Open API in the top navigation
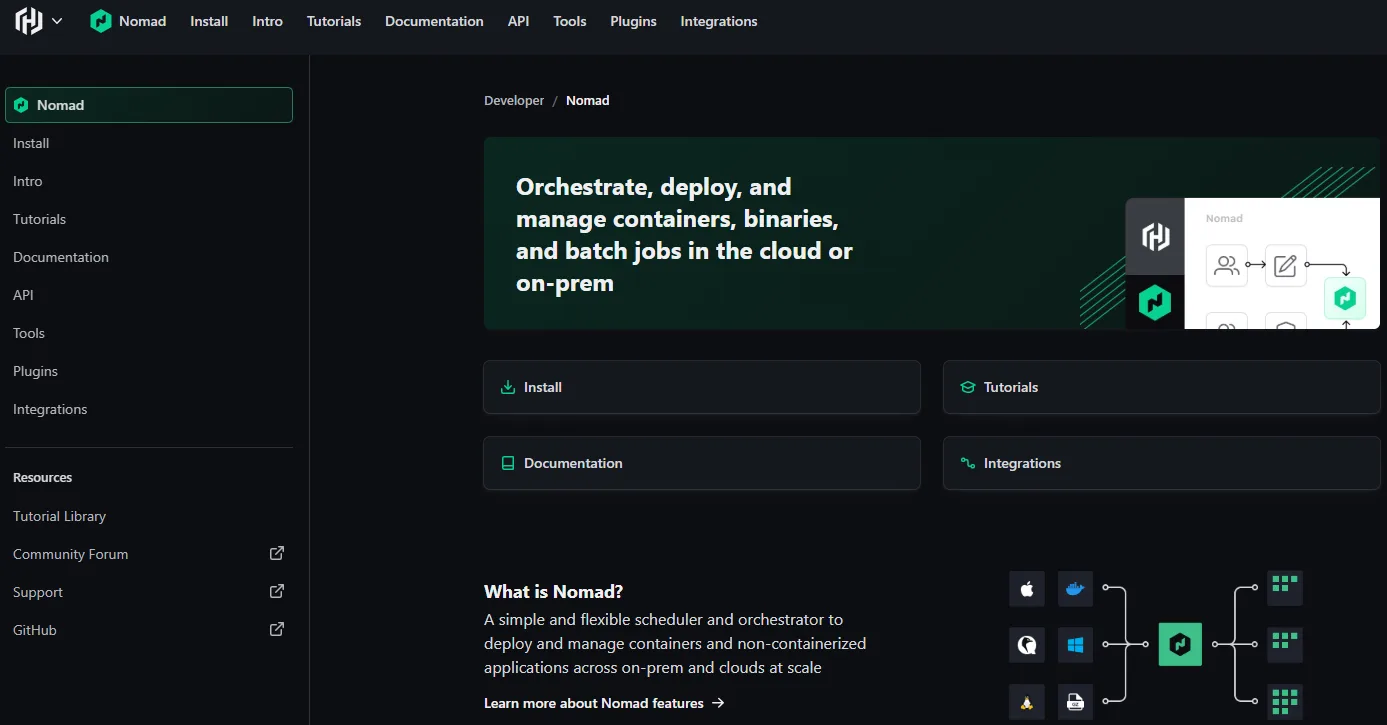The image size is (1387, 725). click(x=518, y=21)
